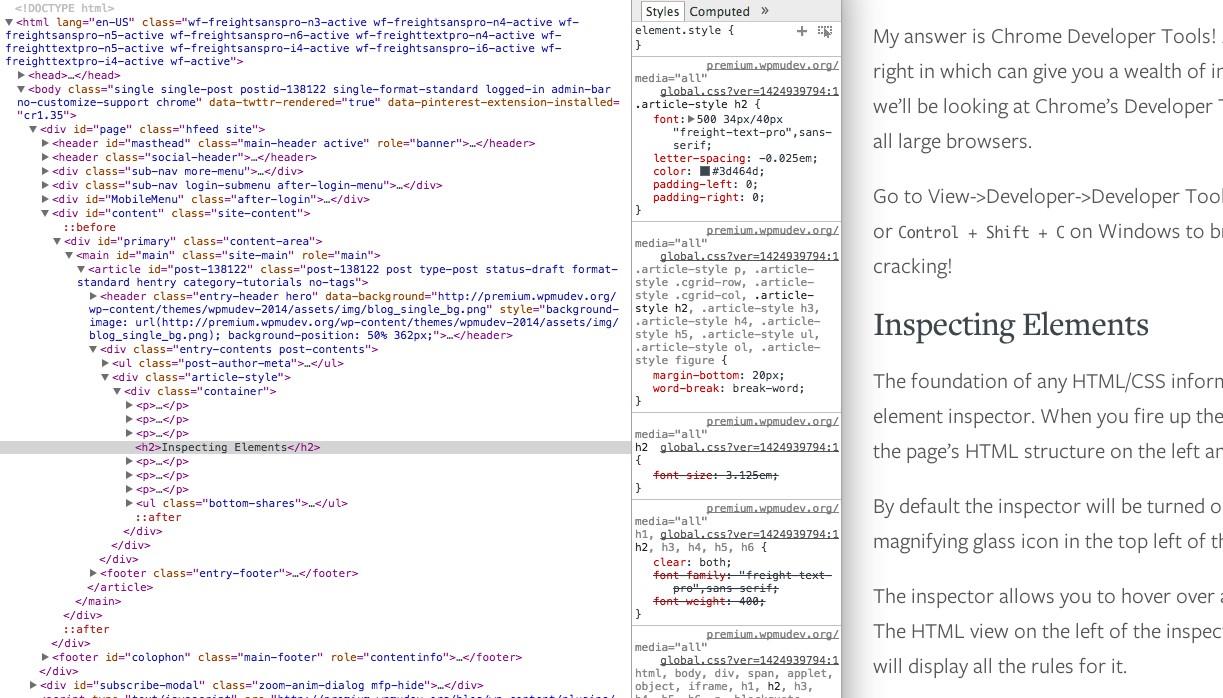Expand the font shorthand property triangle

[689, 120]
